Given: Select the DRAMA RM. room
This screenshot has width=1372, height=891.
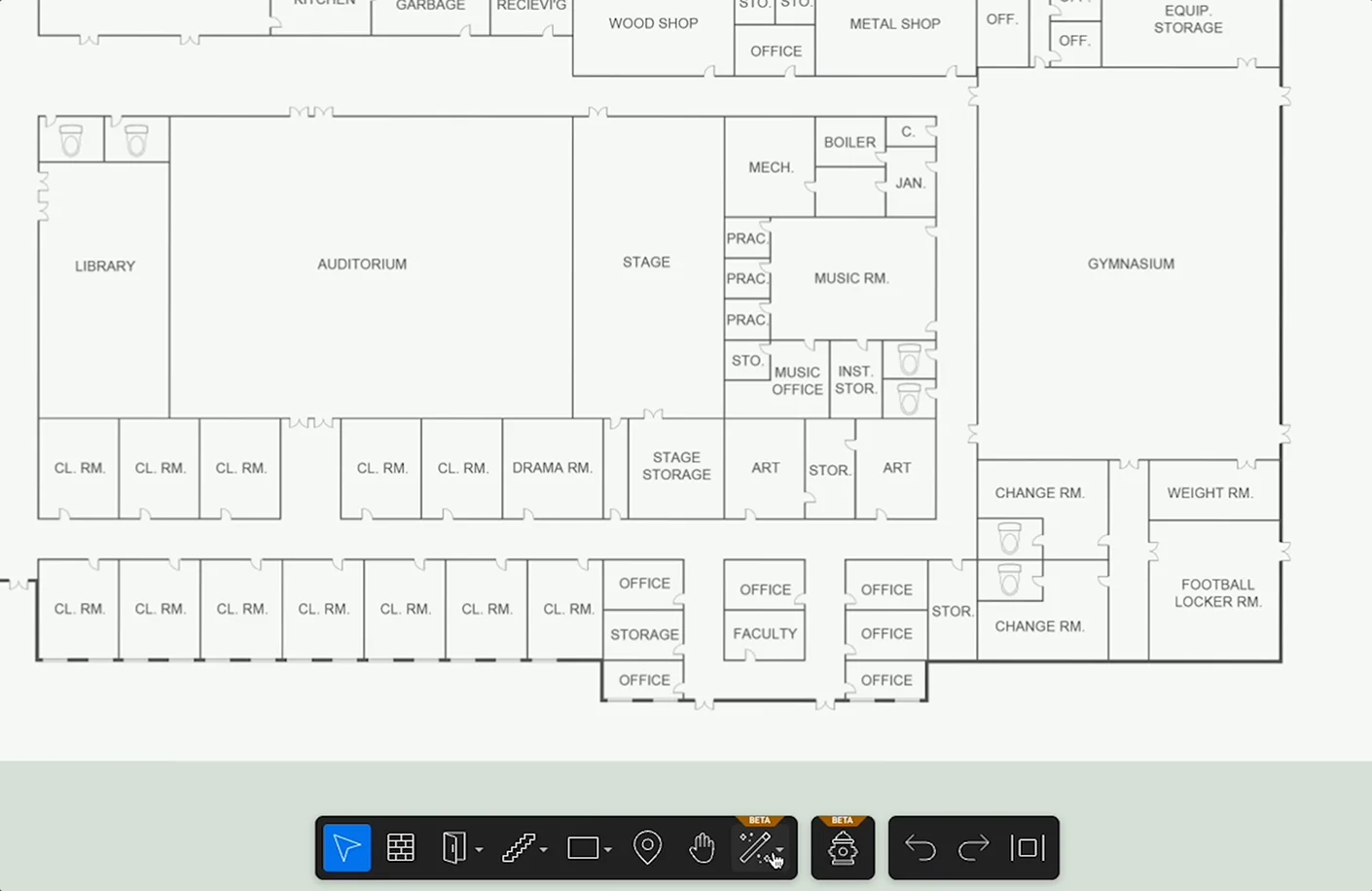Looking at the screenshot, I should tap(552, 468).
